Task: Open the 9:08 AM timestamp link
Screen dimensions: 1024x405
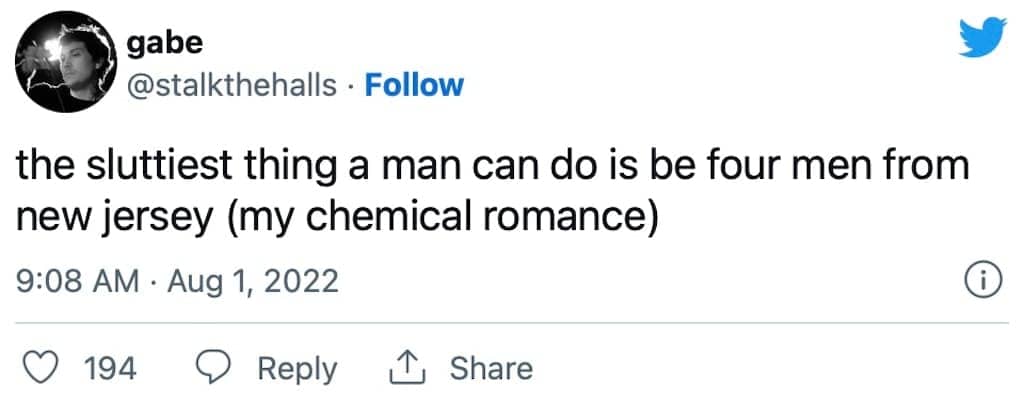Action: pyautogui.click(x=77, y=282)
